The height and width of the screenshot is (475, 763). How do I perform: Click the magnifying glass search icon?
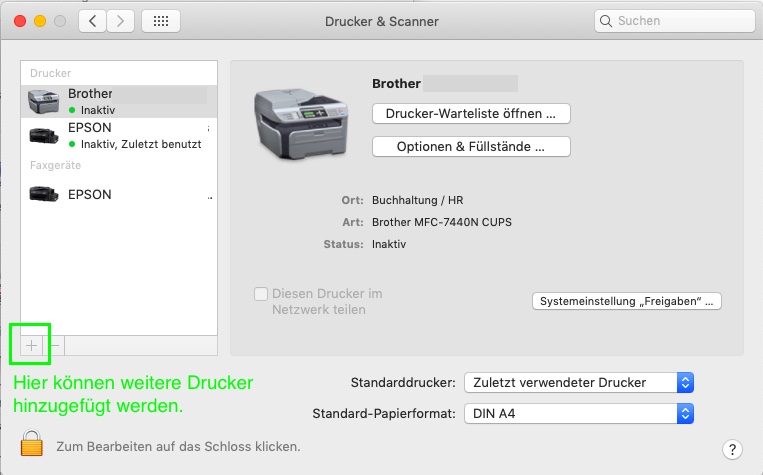pos(606,21)
